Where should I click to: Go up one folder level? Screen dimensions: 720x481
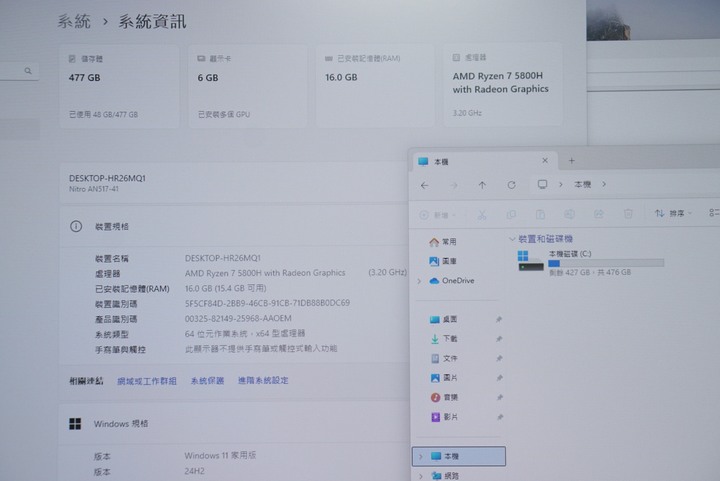point(482,185)
